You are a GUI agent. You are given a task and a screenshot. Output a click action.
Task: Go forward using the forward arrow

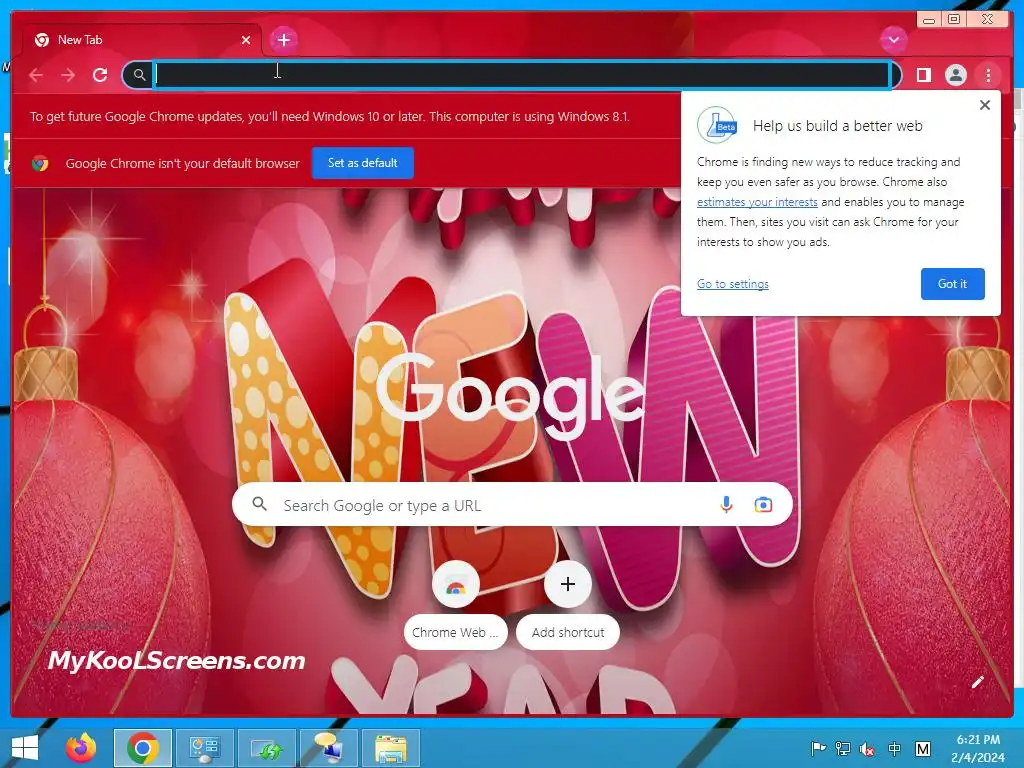click(68, 75)
